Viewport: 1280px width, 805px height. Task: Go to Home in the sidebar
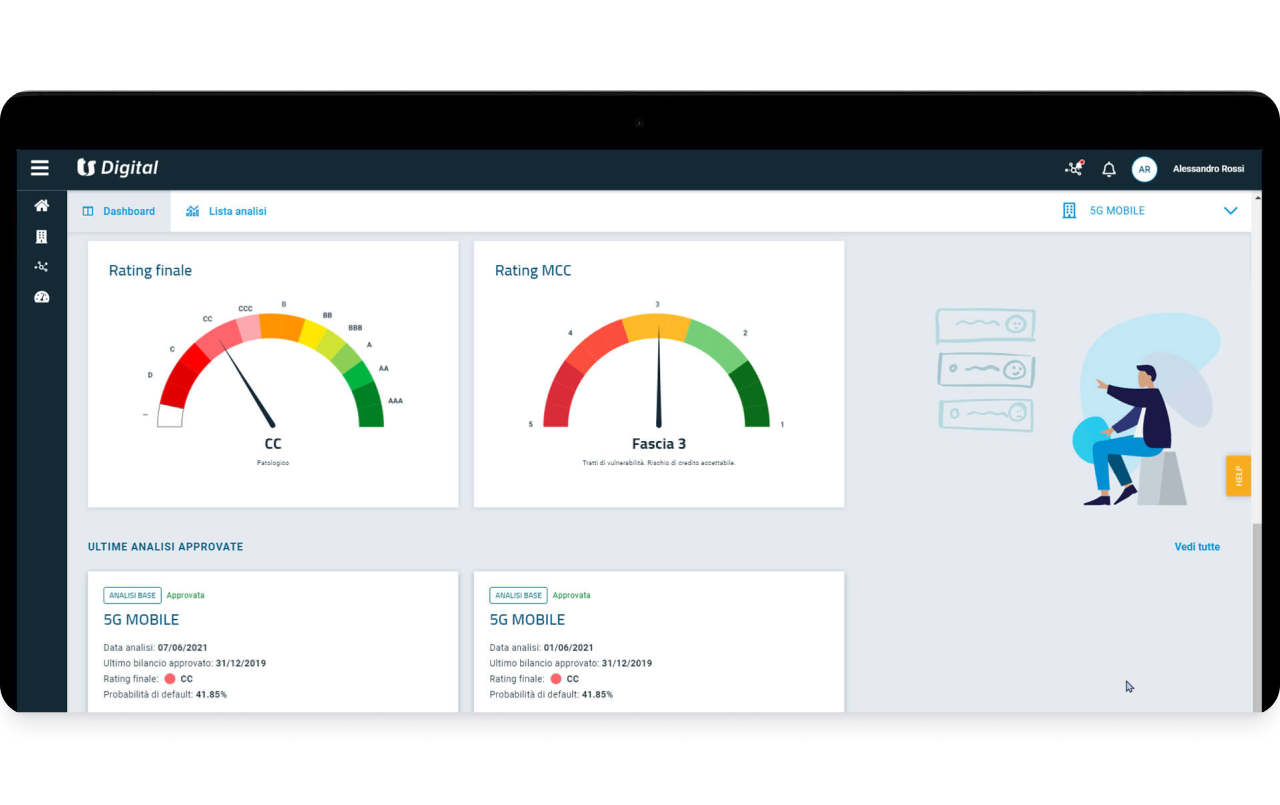point(41,206)
